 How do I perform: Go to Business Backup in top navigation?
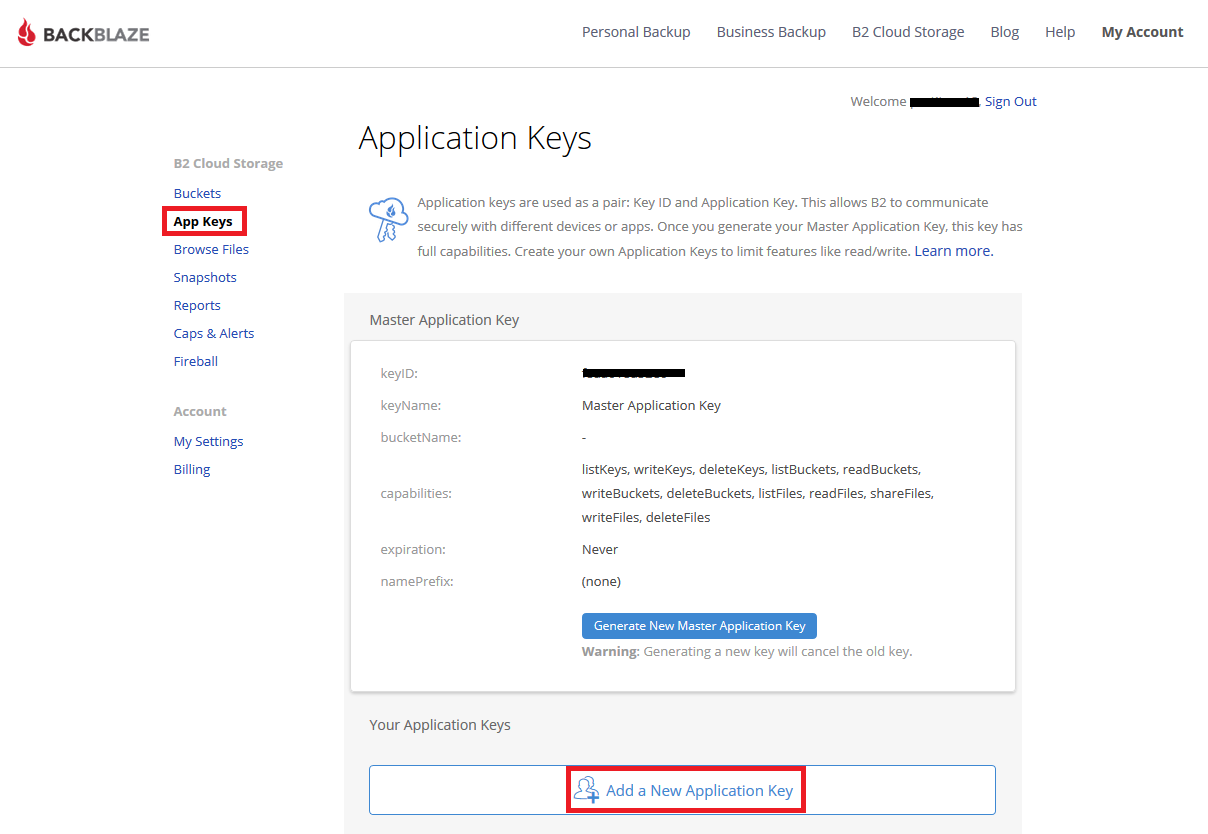tap(771, 32)
